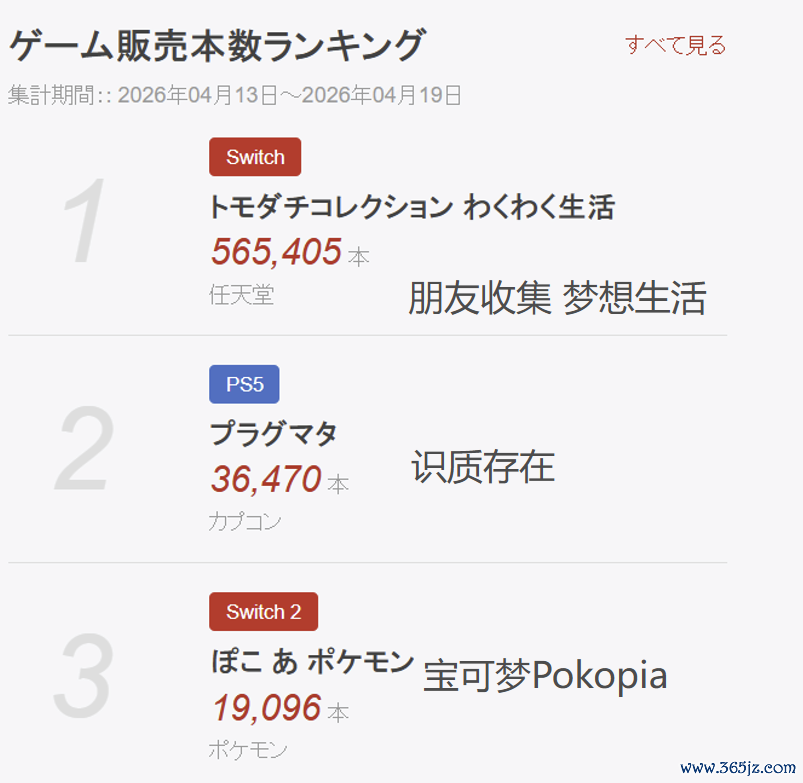Click the 集計期間 date range text
The image size is (803, 783).
click(235, 95)
